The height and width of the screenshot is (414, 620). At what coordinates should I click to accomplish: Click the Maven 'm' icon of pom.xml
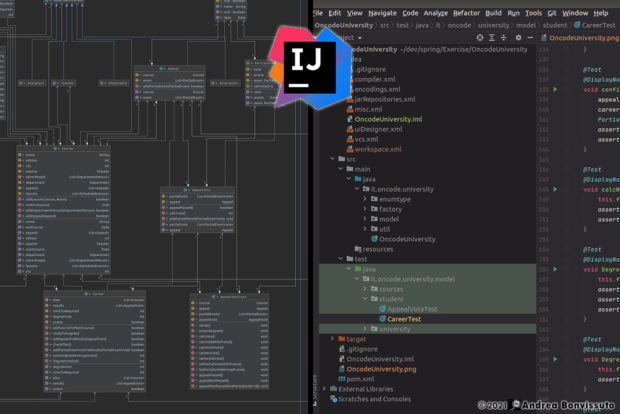342,379
